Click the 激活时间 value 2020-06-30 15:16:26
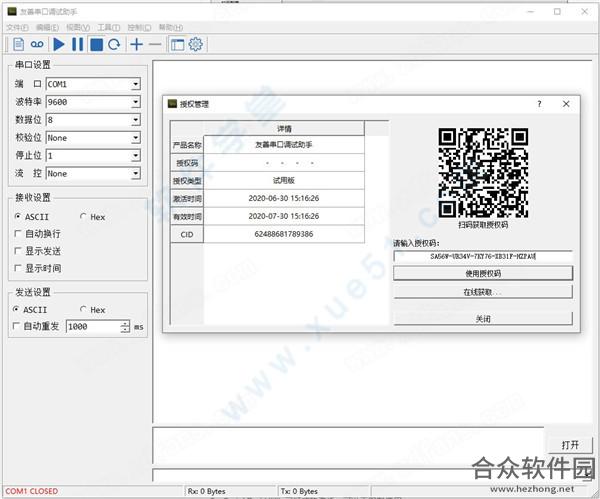 click(284, 198)
